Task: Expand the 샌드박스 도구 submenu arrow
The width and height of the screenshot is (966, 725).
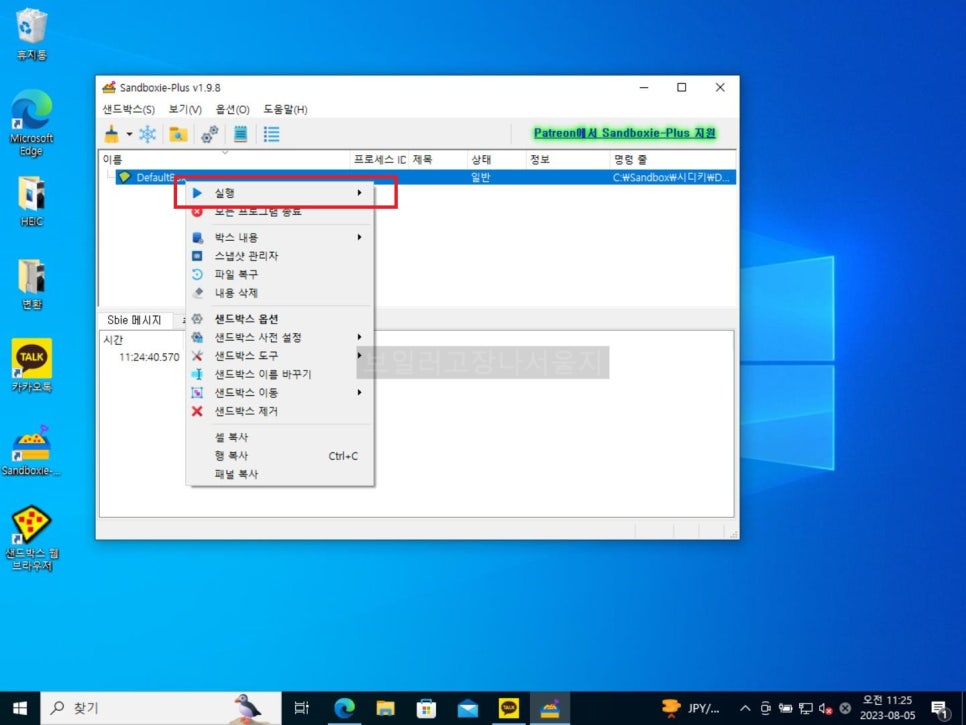Action: click(359, 355)
